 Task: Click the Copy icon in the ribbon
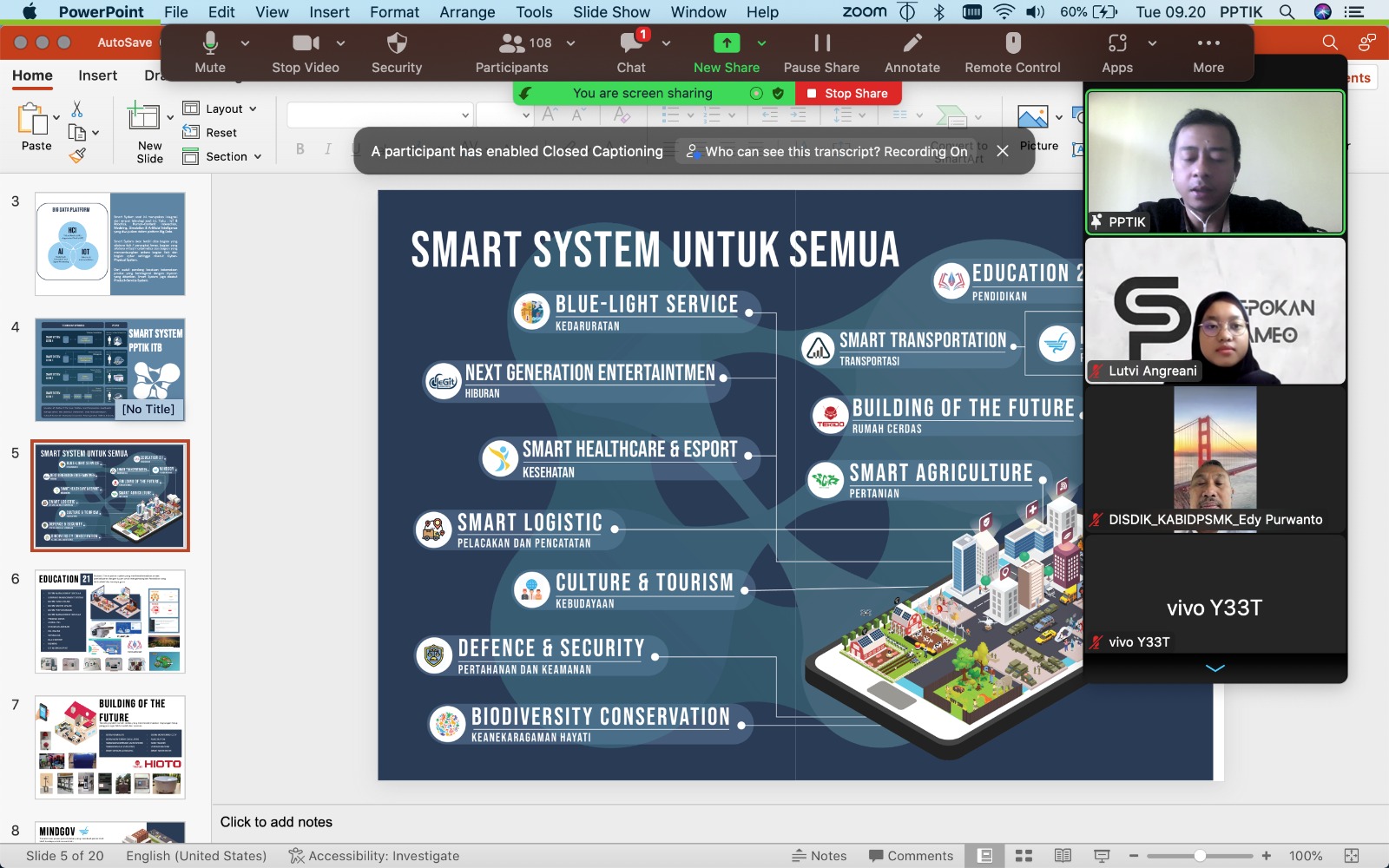point(77,133)
